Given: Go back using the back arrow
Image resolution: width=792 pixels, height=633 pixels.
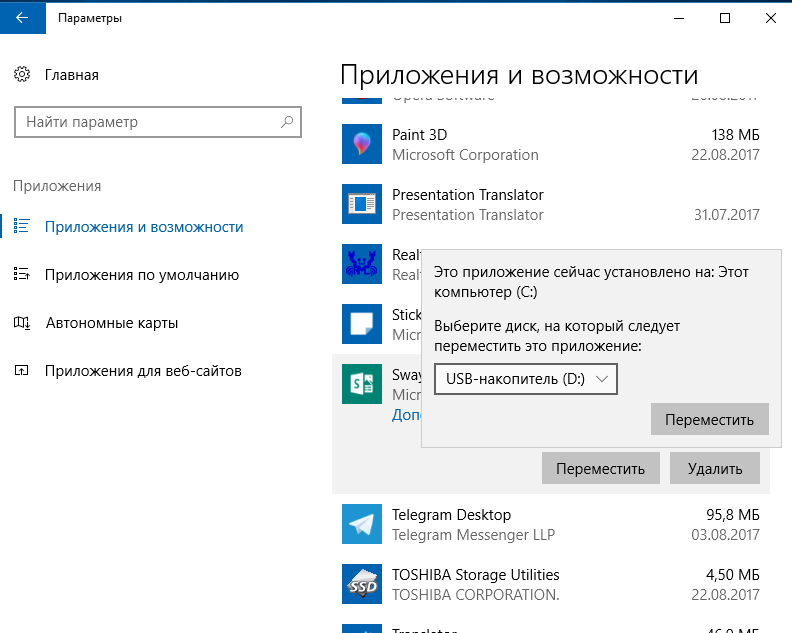Looking at the screenshot, I should pos(22,18).
